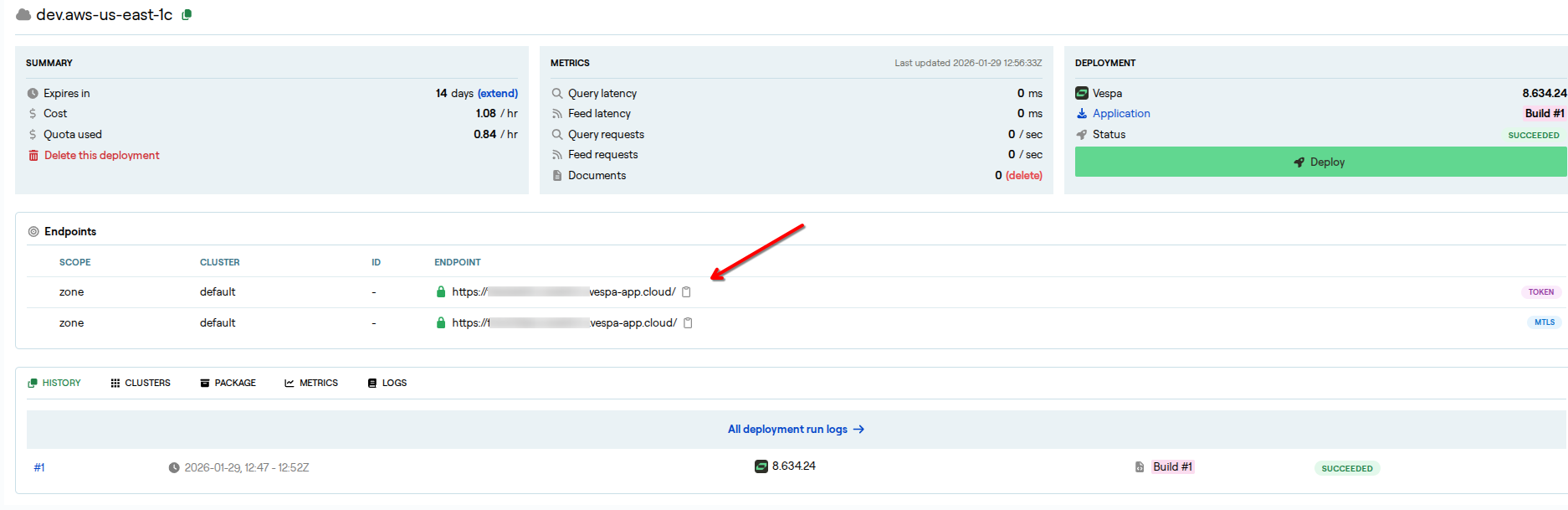Click the Vespa logo in history row
Screen dimensions: 1568x510
[761, 466]
